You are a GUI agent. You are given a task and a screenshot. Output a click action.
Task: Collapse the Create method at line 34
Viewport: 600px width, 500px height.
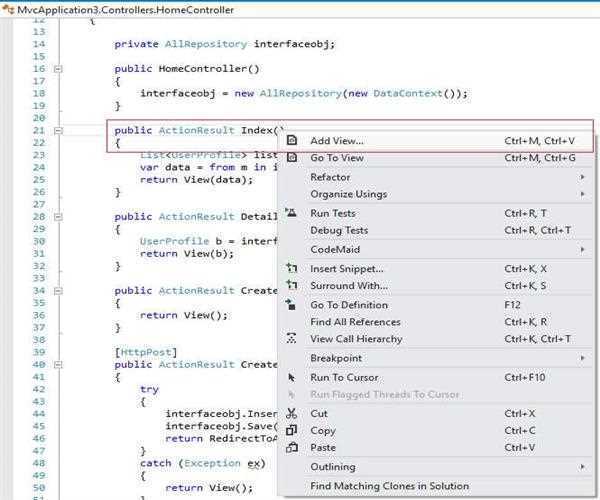pos(58,291)
